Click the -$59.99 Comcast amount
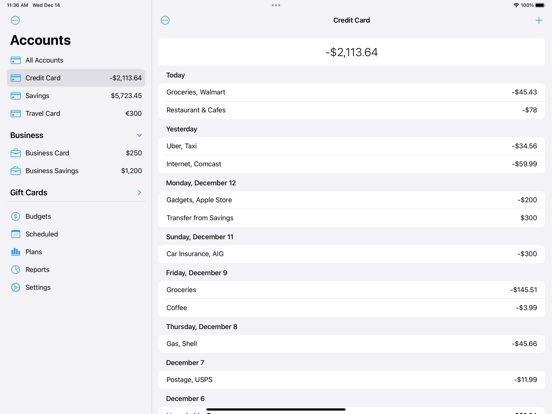The height and width of the screenshot is (414, 552). (x=524, y=164)
